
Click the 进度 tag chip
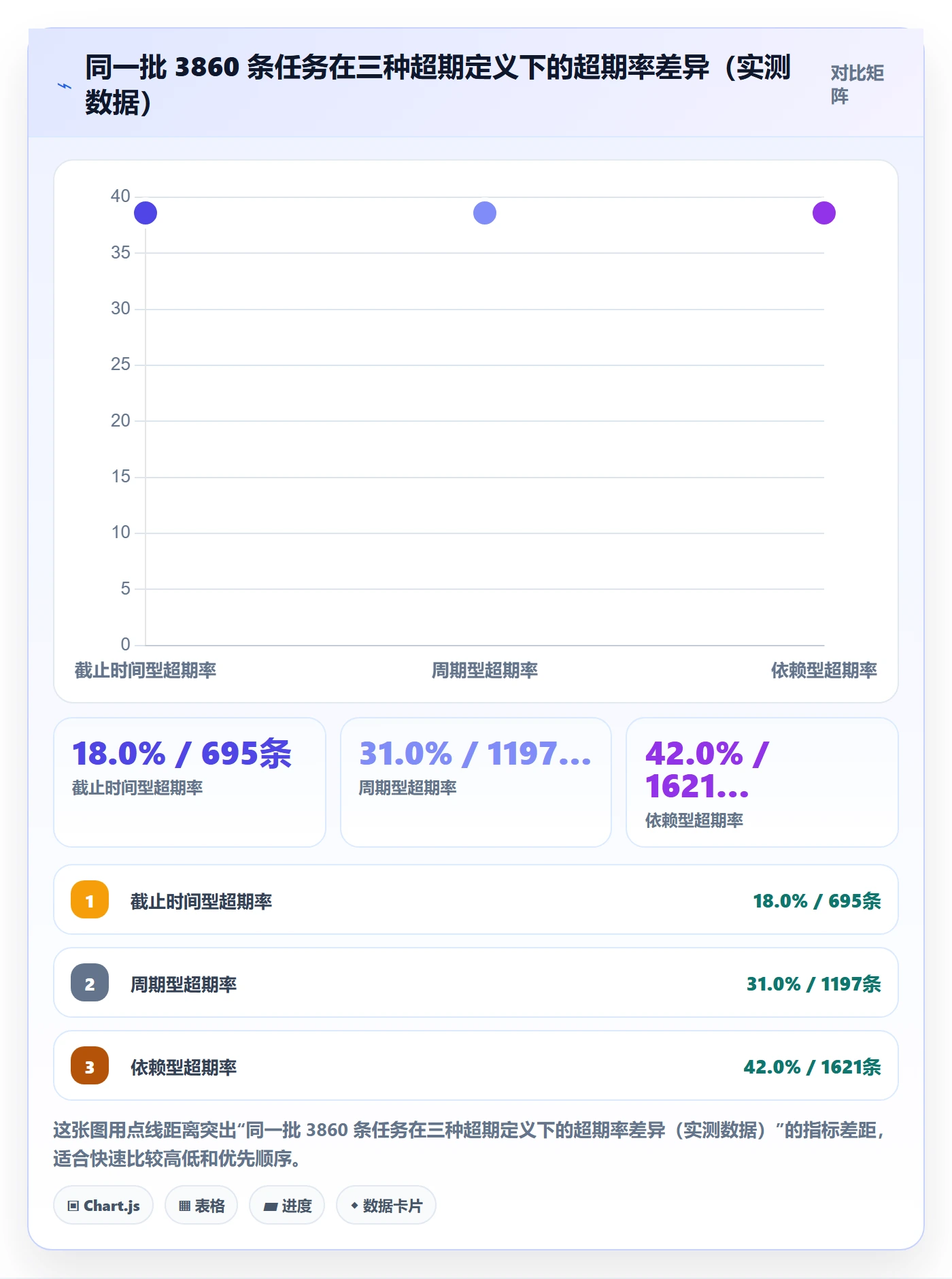(x=287, y=1206)
